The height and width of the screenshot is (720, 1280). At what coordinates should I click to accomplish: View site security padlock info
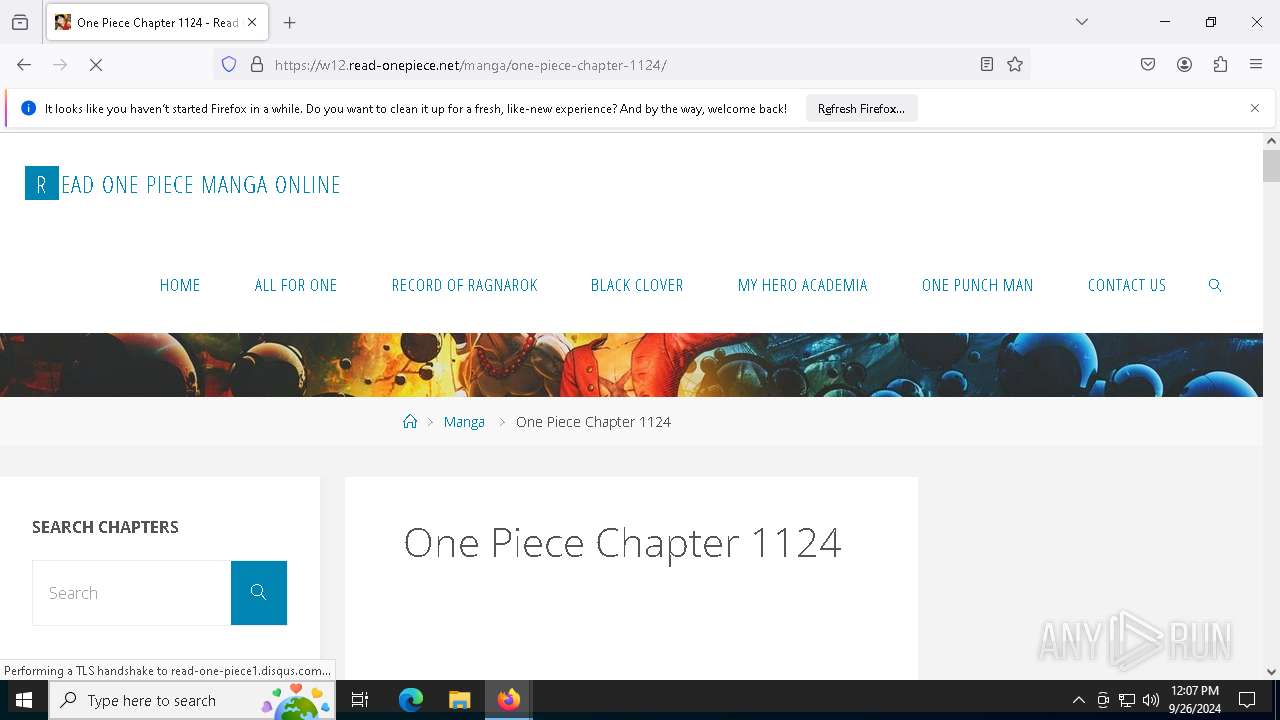click(257, 65)
